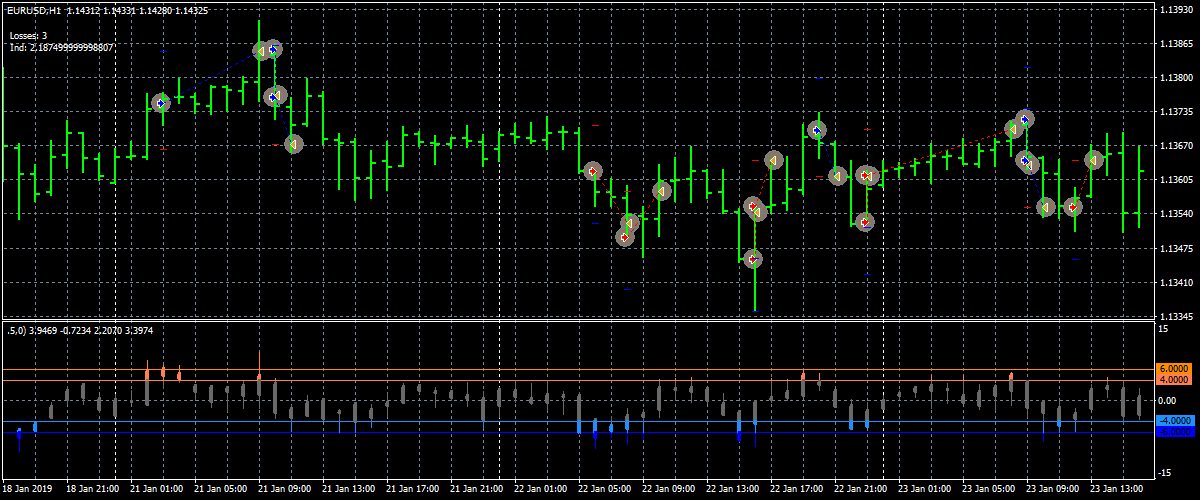Click the '23 Jan 05:00' time label
Viewport: 1200px width, 500px height.
988,490
